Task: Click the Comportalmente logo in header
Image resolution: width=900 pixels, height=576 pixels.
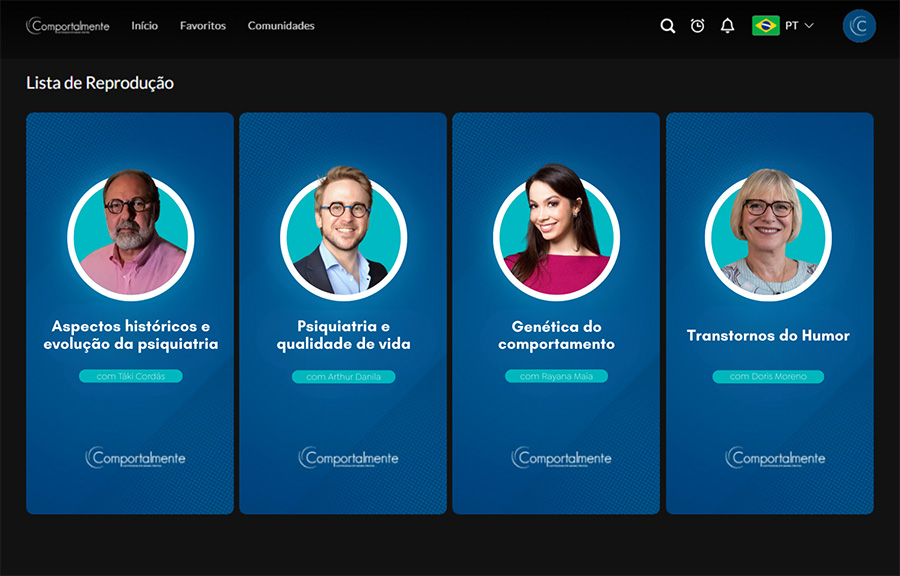Action: pos(68,26)
